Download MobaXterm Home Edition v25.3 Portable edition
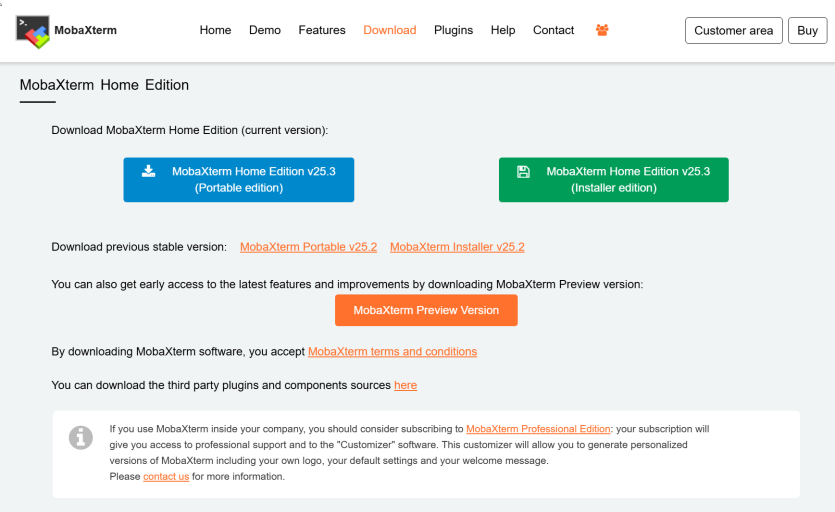Viewport: 835px width, 512px height. (239, 180)
